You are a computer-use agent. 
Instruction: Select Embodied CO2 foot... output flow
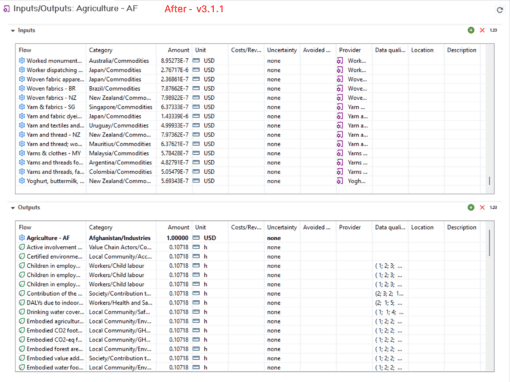pyautogui.click(x=54, y=331)
